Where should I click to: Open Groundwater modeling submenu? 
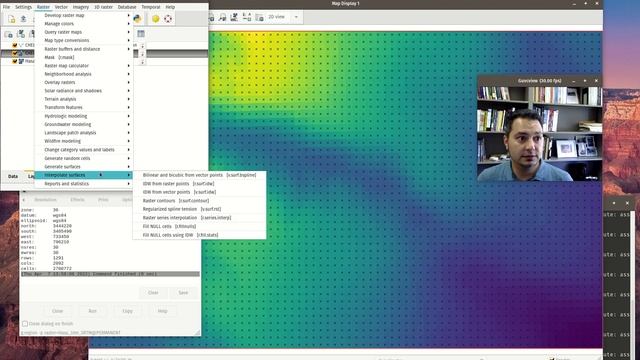(x=84, y=124)
